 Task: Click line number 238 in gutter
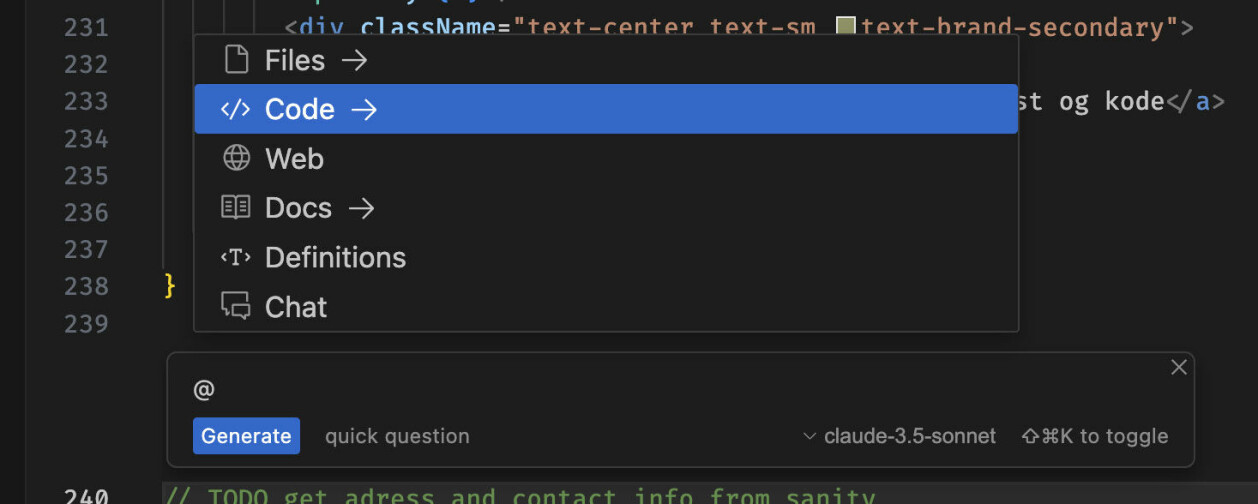(86, 286)
